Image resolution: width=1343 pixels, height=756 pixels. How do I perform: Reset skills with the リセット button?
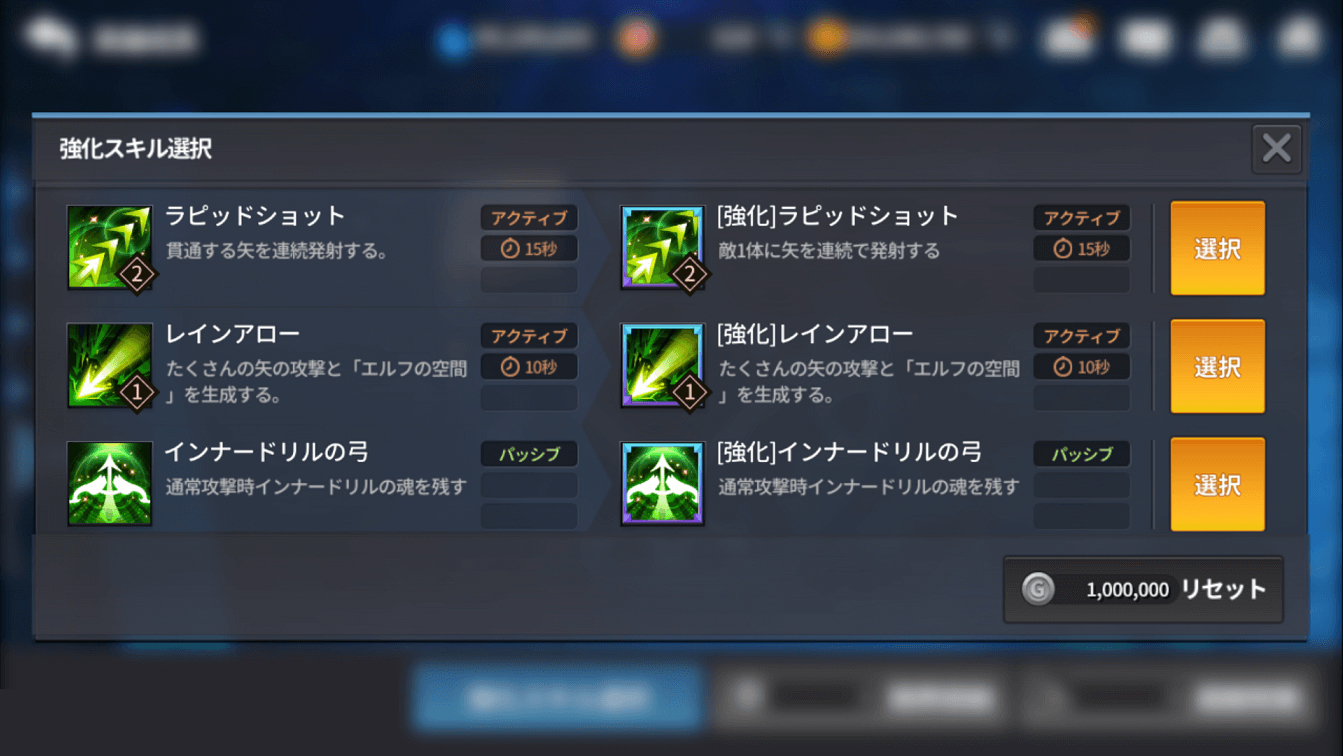[x=1143, y=589]
